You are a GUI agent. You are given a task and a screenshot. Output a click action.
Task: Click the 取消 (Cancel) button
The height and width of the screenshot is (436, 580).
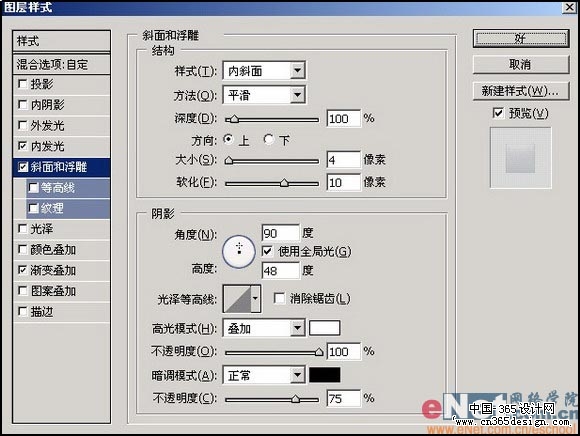coord(521,64)
